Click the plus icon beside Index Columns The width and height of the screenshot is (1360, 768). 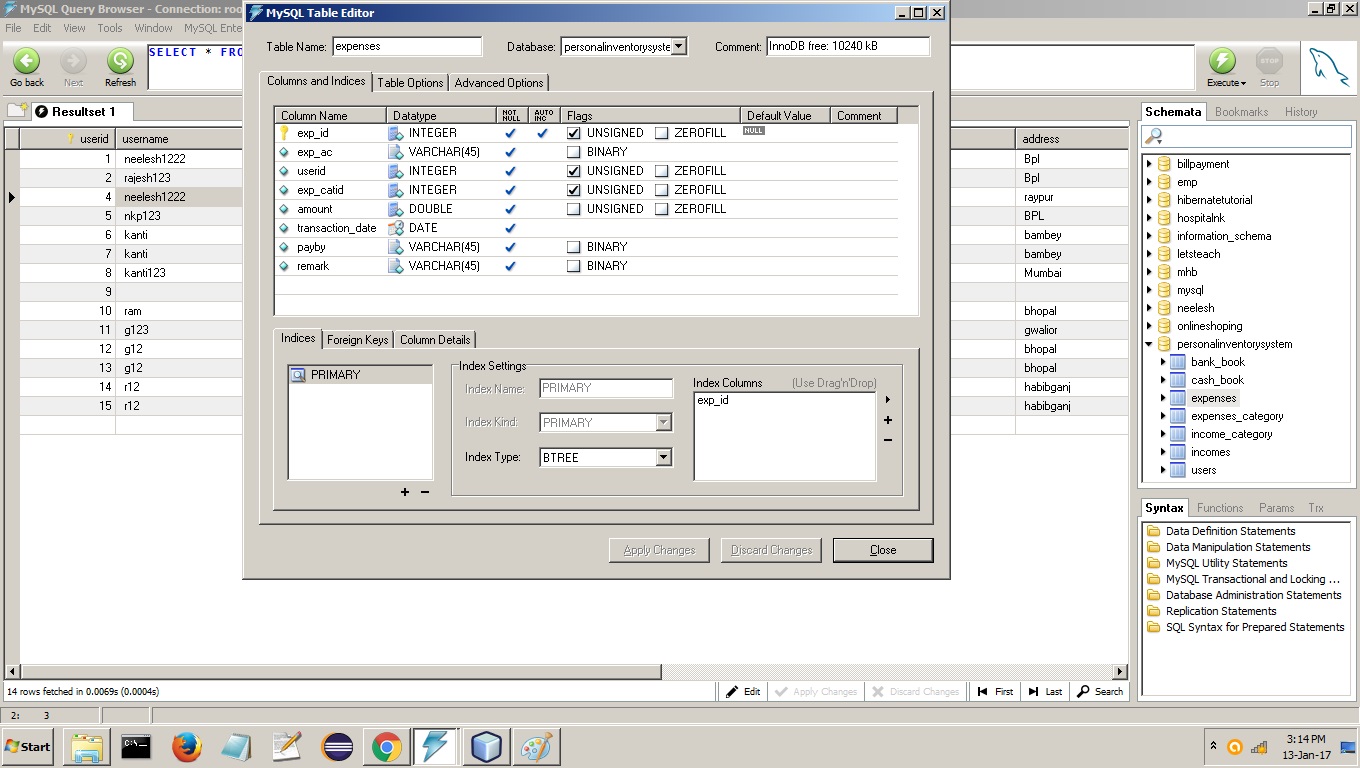click(888, 420)
